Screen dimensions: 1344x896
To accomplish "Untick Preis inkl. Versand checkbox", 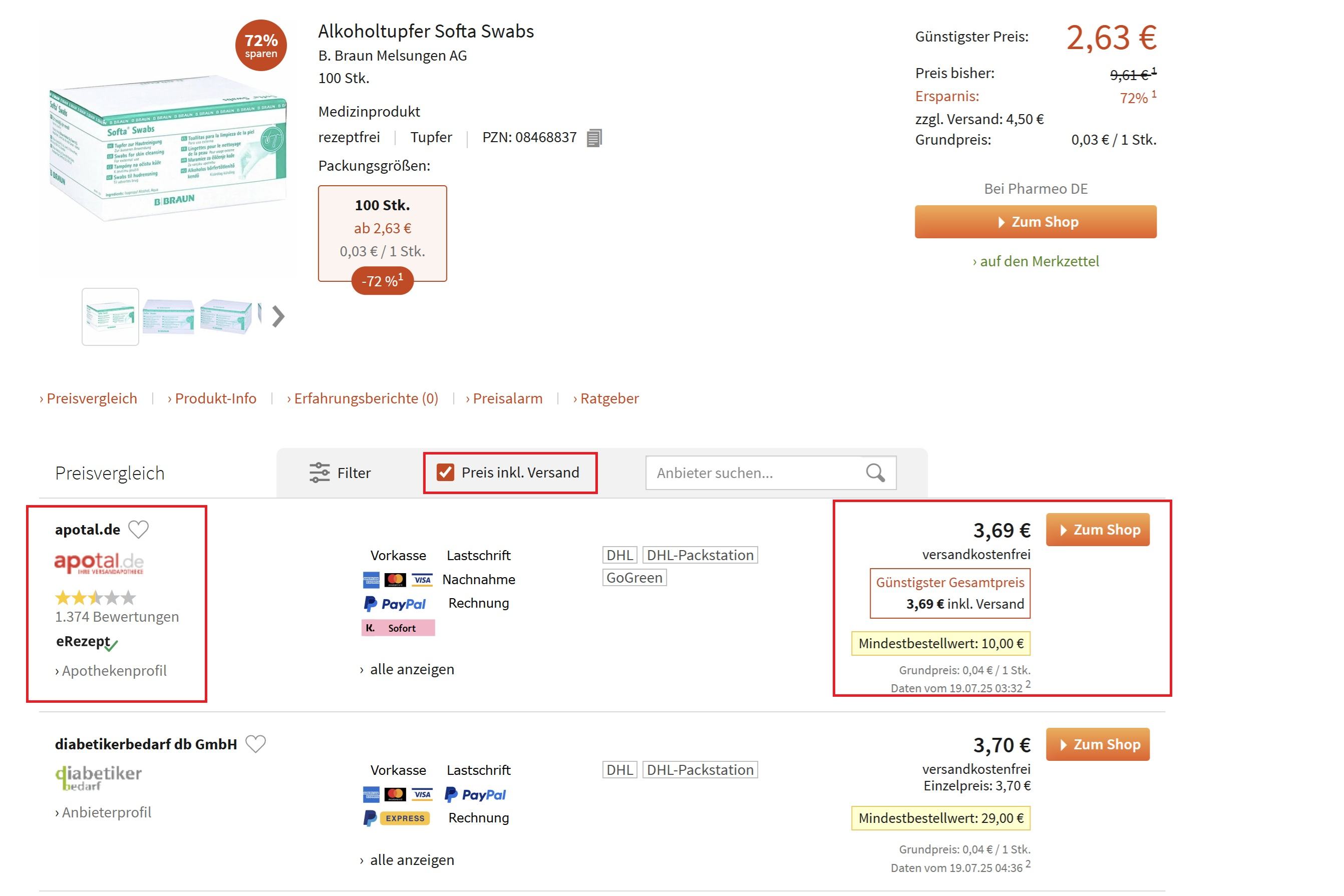I will (x=445, y=473).
